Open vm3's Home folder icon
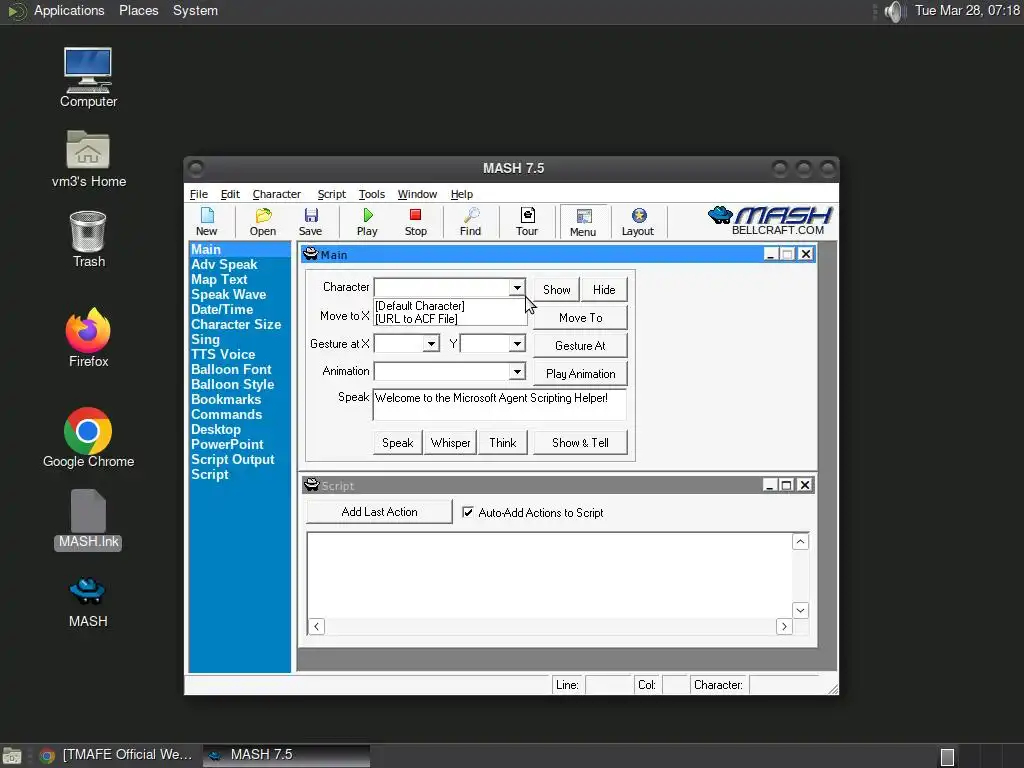The height and width of the screenshot is (768, 1024). pyautogui.click(x=89, y=159)
